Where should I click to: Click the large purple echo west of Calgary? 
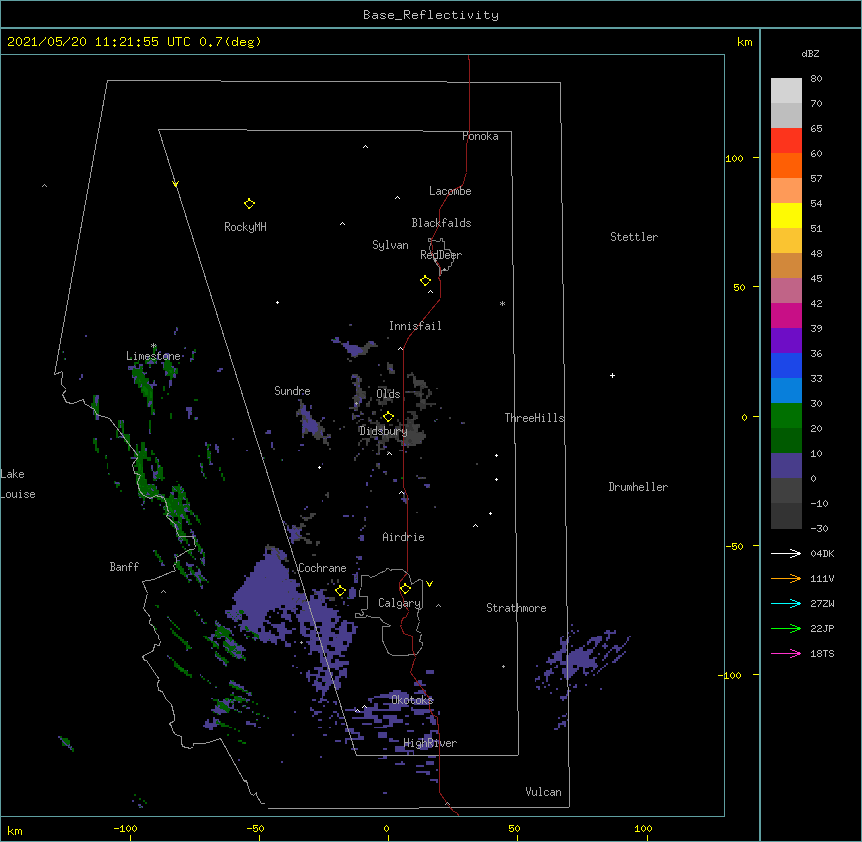tap(267, 596)
